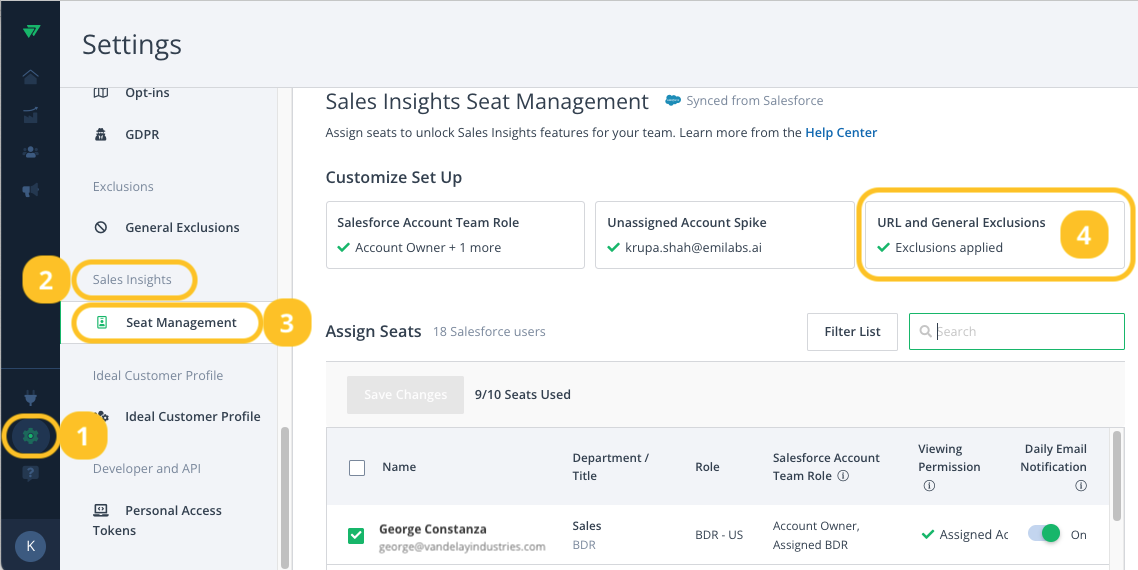This screenshot has width=1138, height=570.
Task: Click the BDR - US role cell
Action: 719,535
